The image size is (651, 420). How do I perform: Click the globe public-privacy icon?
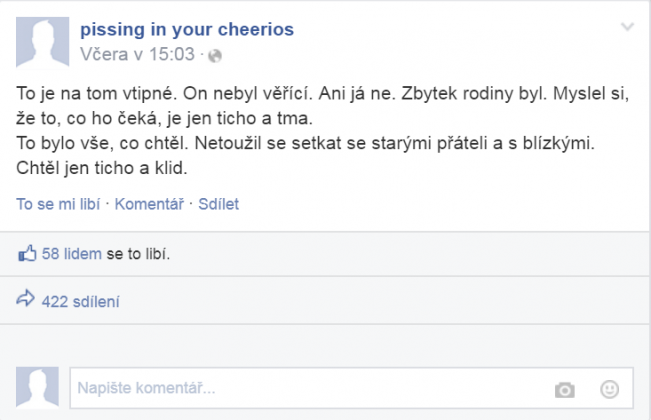coord(215,54)
